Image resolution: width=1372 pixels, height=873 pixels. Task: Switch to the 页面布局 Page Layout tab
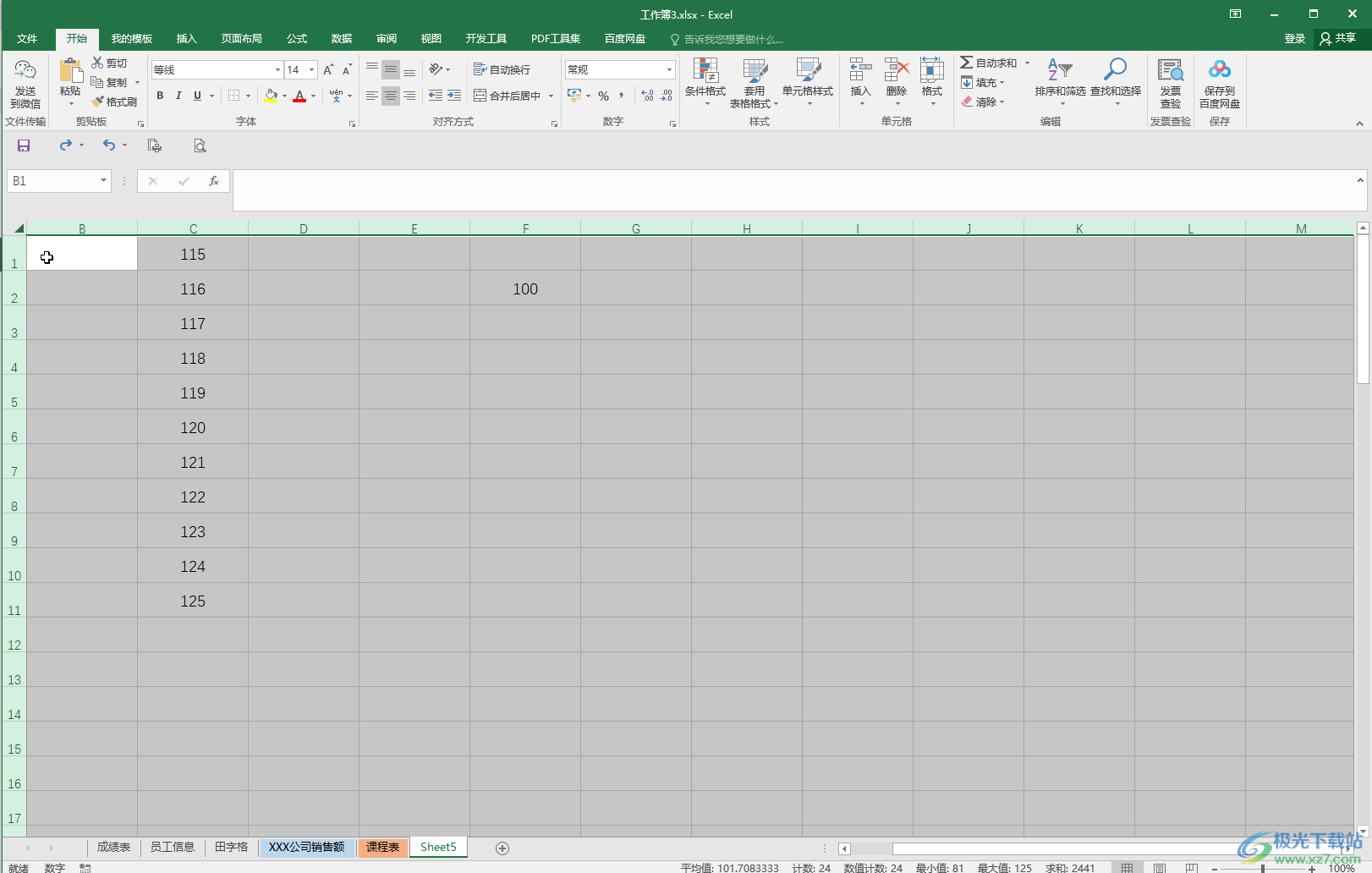[x=242, y=39]
